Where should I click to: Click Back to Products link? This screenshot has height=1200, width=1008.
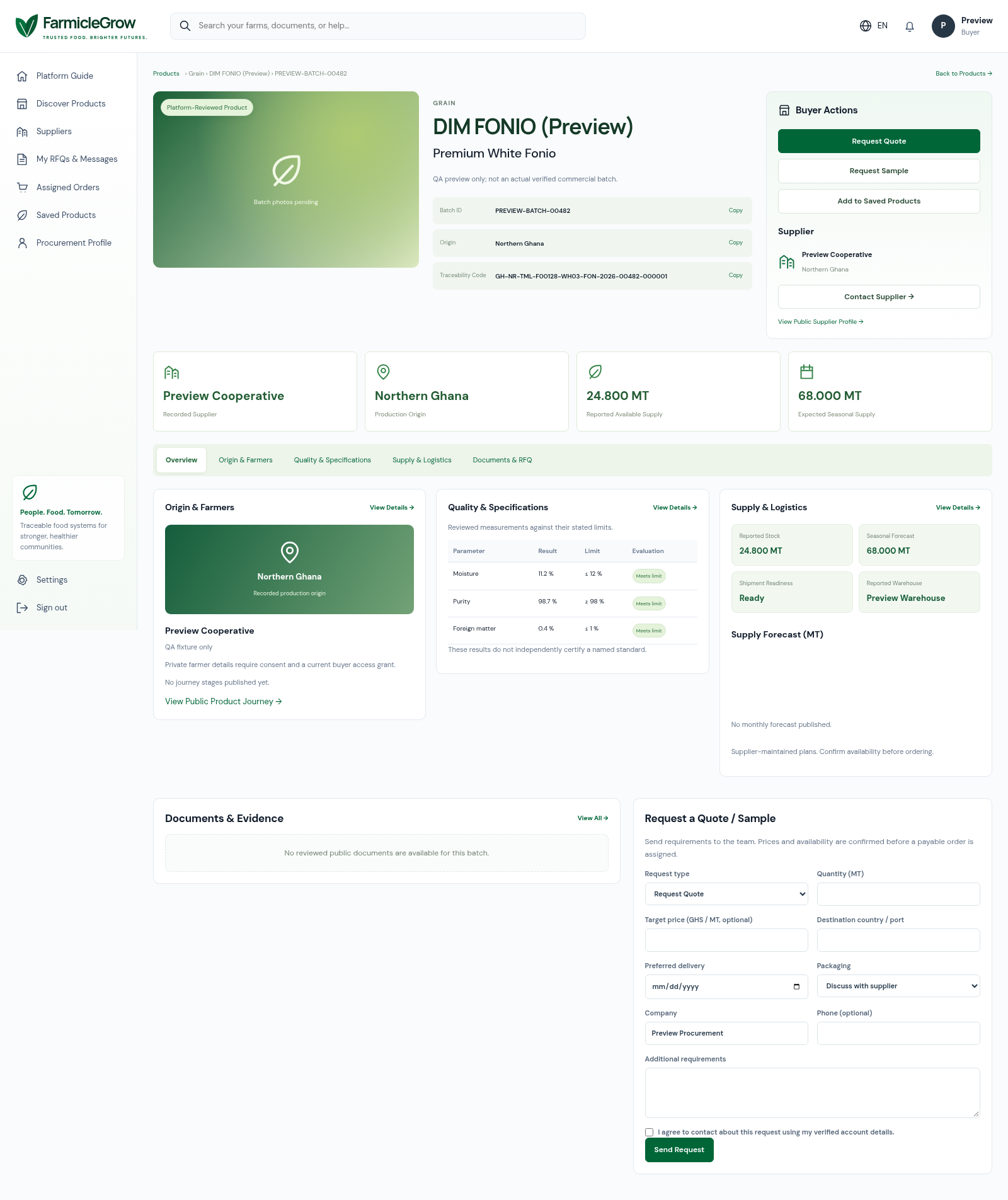click(x=964, y=74)
